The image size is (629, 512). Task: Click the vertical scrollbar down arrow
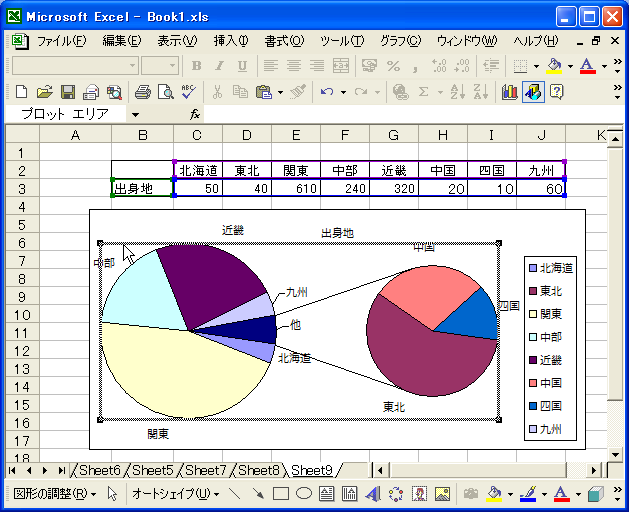(615, 455)
